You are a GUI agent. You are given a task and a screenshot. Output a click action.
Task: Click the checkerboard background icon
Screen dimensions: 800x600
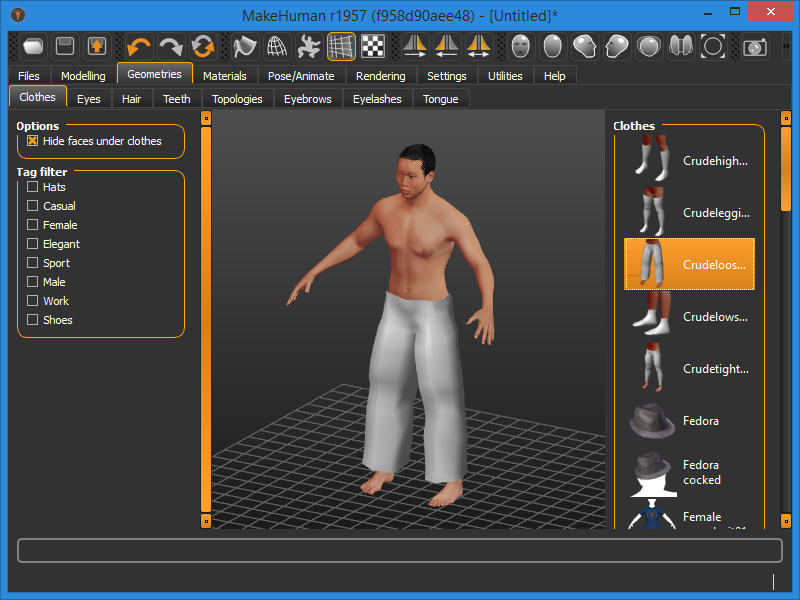[373, 46]
